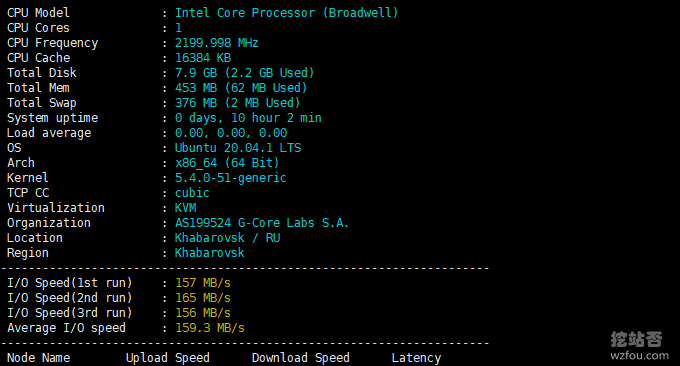Click the CPU Cache value 16384 KB
Viewport: 680px width, 366px height.
[x=203, y=58]
